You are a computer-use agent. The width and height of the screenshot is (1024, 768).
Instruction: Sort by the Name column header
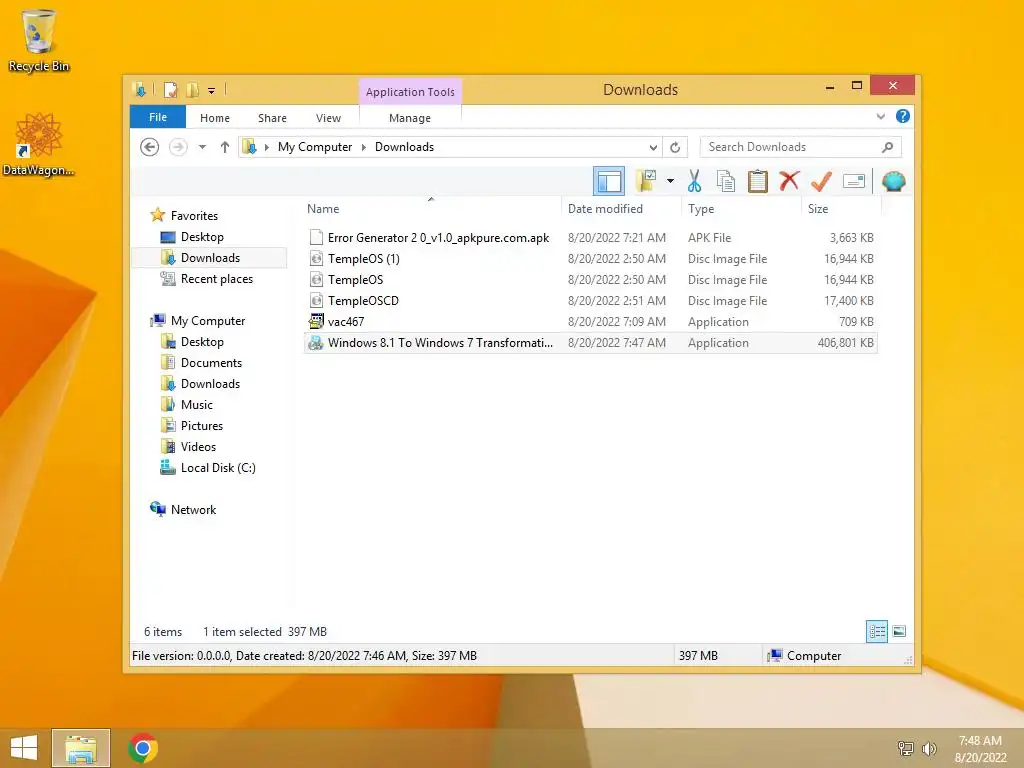[x=323, y=209]
